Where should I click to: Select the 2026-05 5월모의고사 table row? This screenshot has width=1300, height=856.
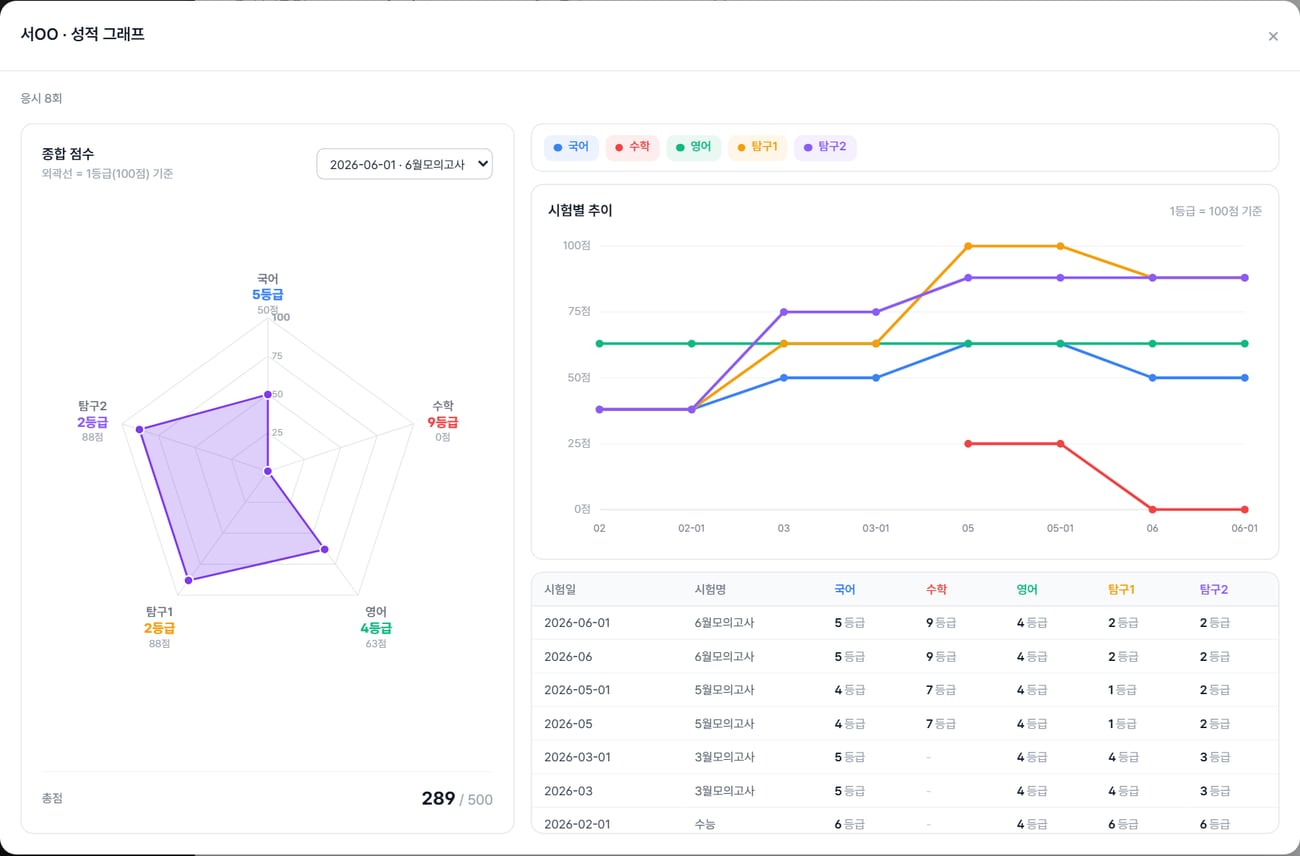904,724
